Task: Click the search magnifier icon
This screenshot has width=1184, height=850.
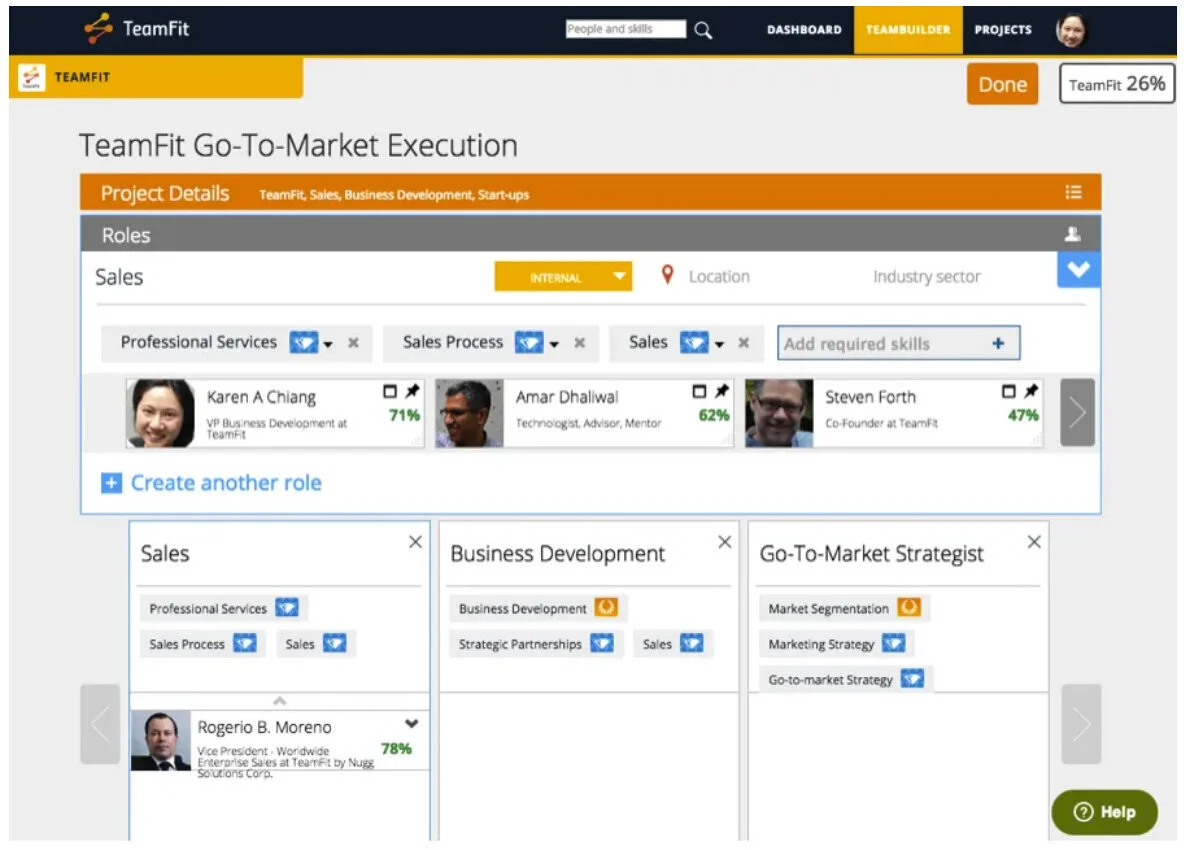Action: click(703, 30)
